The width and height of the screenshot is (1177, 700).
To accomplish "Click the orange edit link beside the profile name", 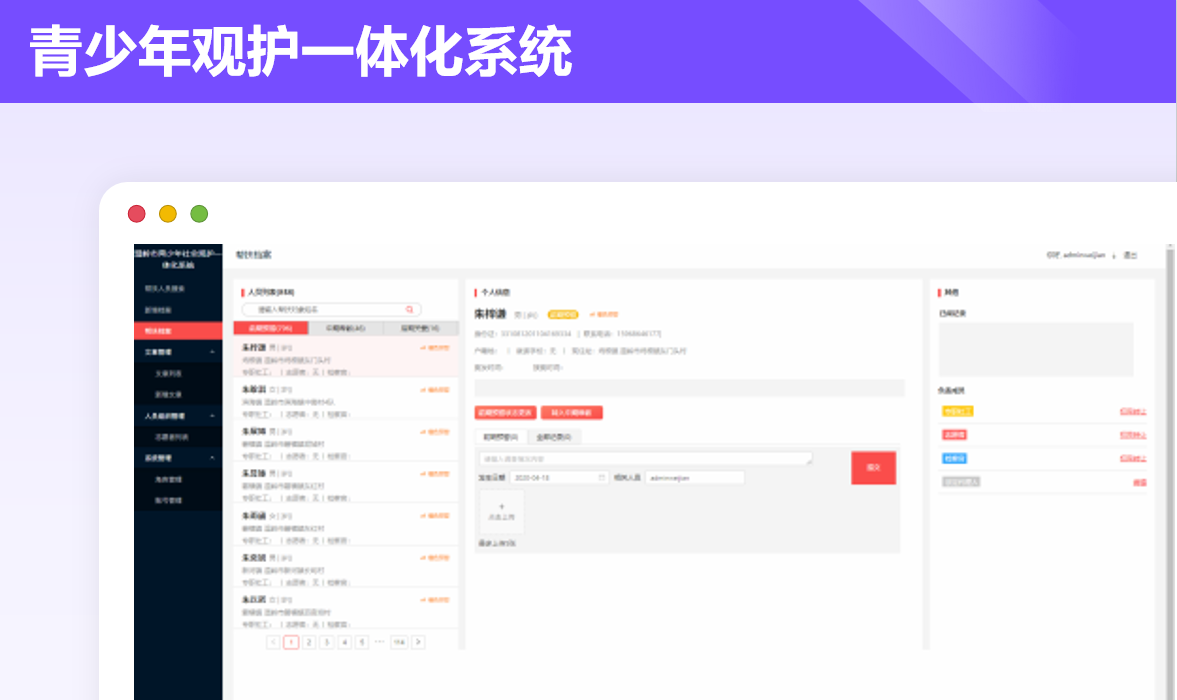I will (604, 314).
